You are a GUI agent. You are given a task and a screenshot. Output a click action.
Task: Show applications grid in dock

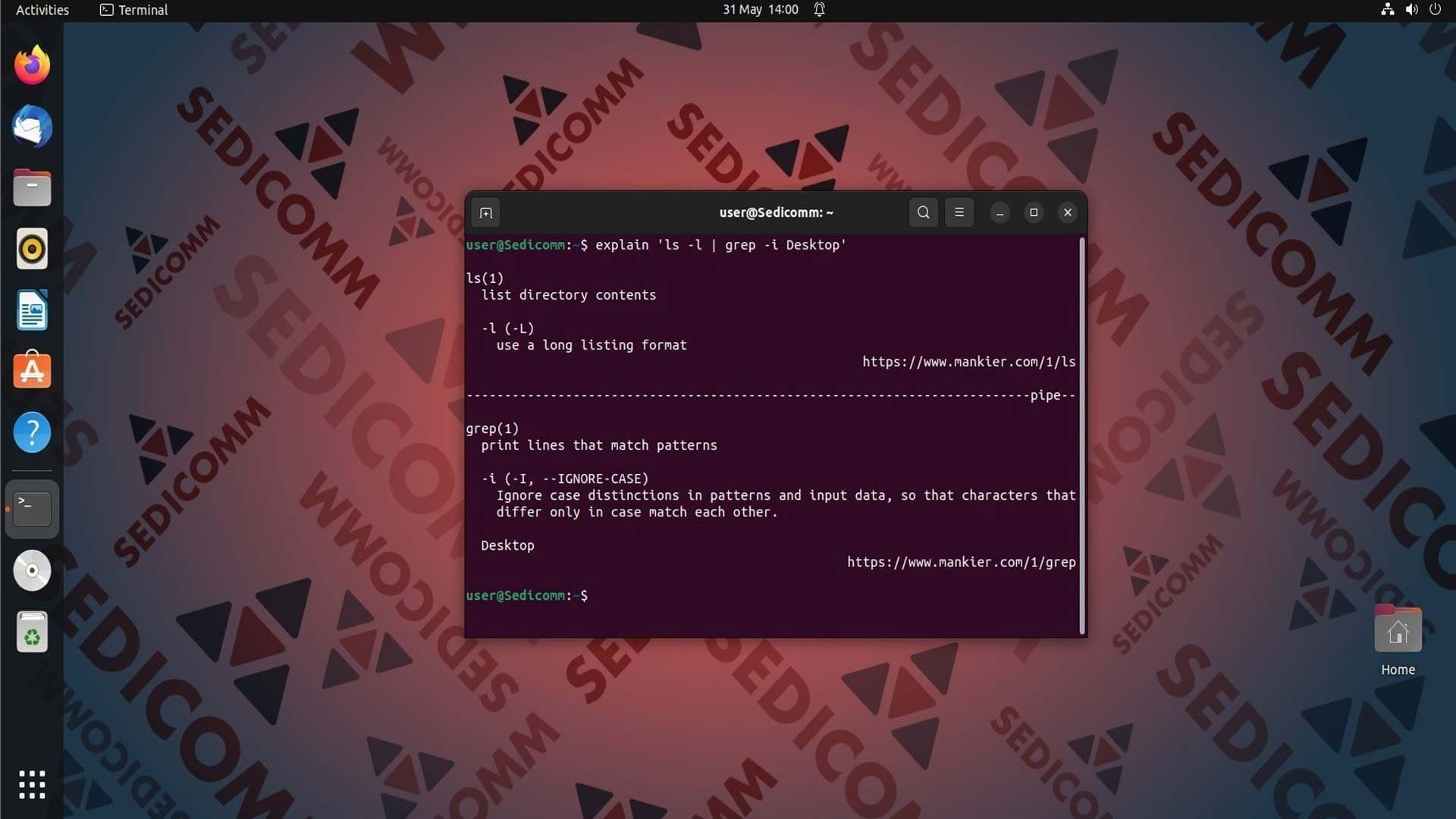click(x=32, y=785)
